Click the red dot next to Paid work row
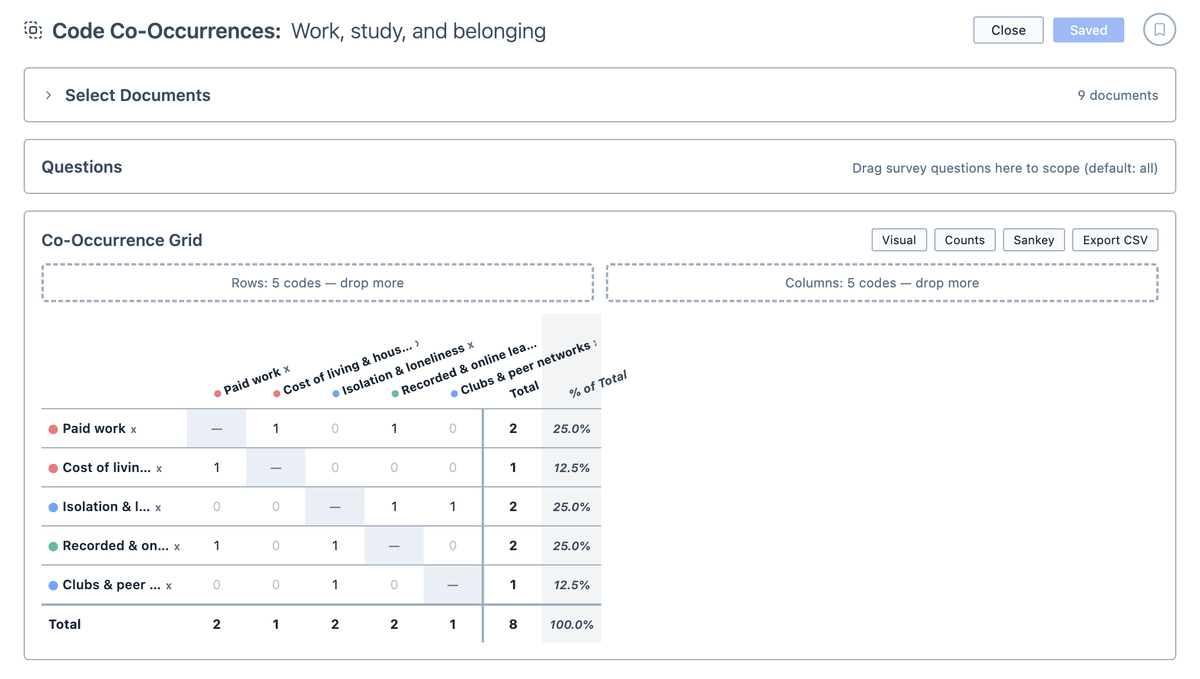This screenshot has height=679, width=1200. (x=53, y=429)
